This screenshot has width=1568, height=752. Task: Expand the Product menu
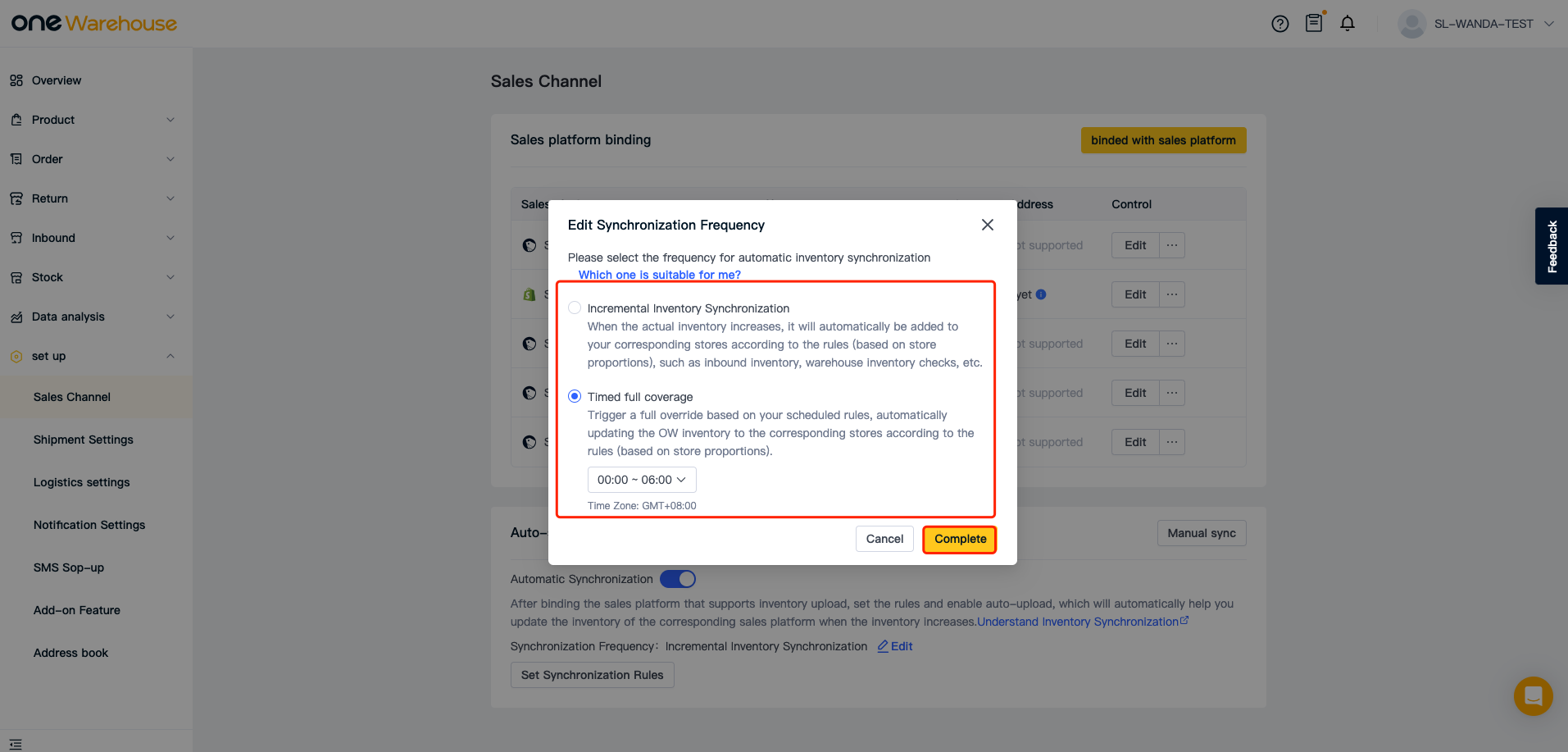point(96,120)
